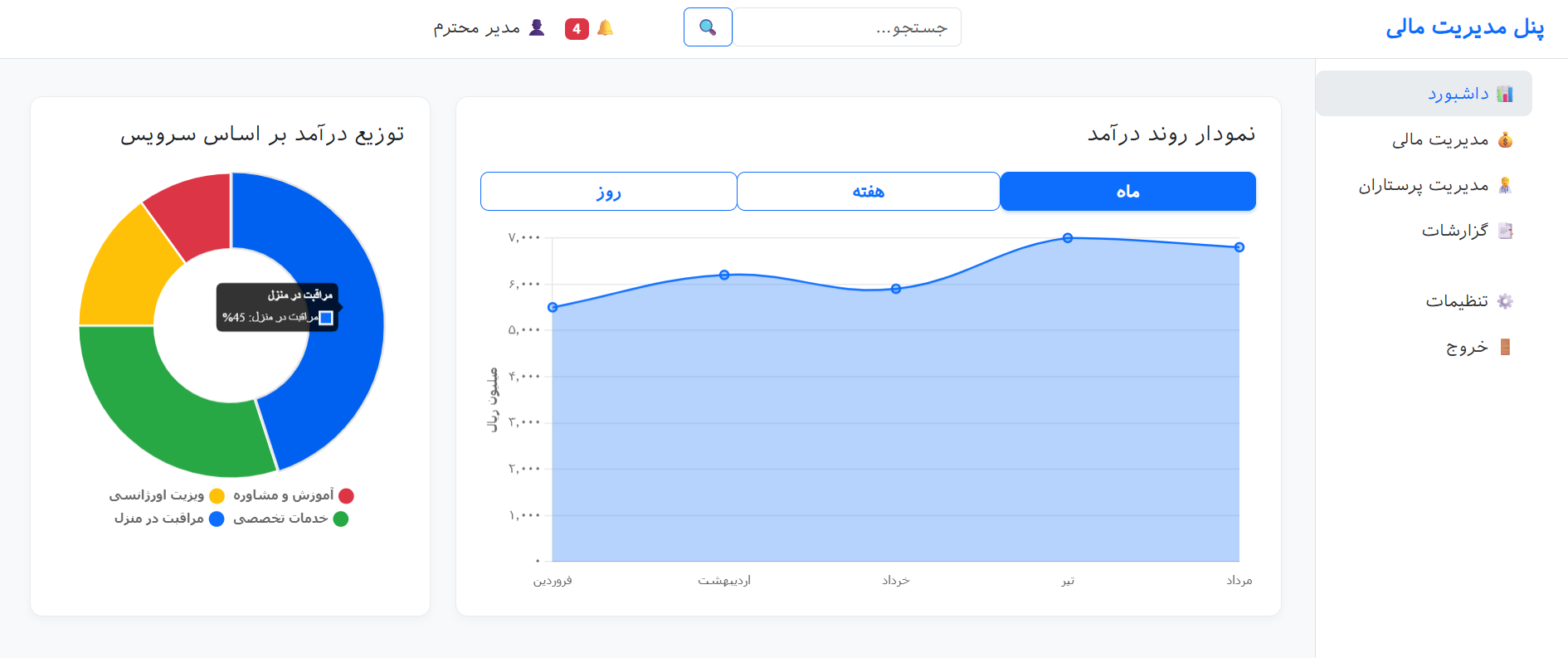The height and width of the screenshot is (658, 1568).
Task: Toggle خدمات تخصصی legend item
Action: [x=290, y=519]
